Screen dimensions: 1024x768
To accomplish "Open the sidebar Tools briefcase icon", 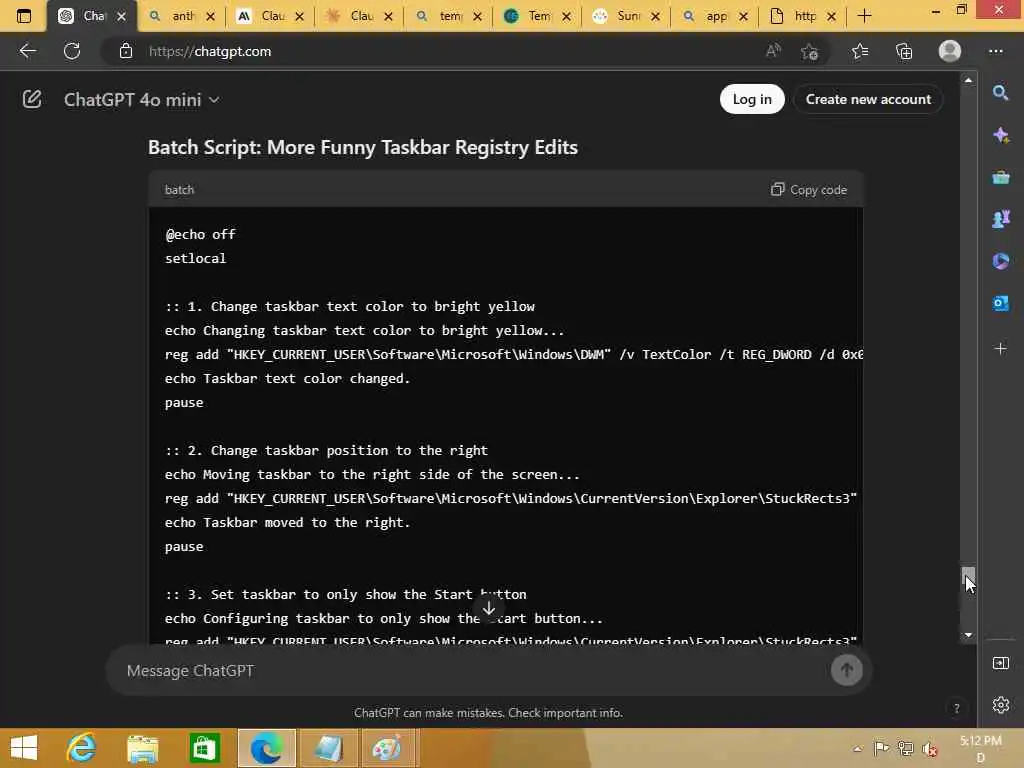I will click(x=1000, y=177).
